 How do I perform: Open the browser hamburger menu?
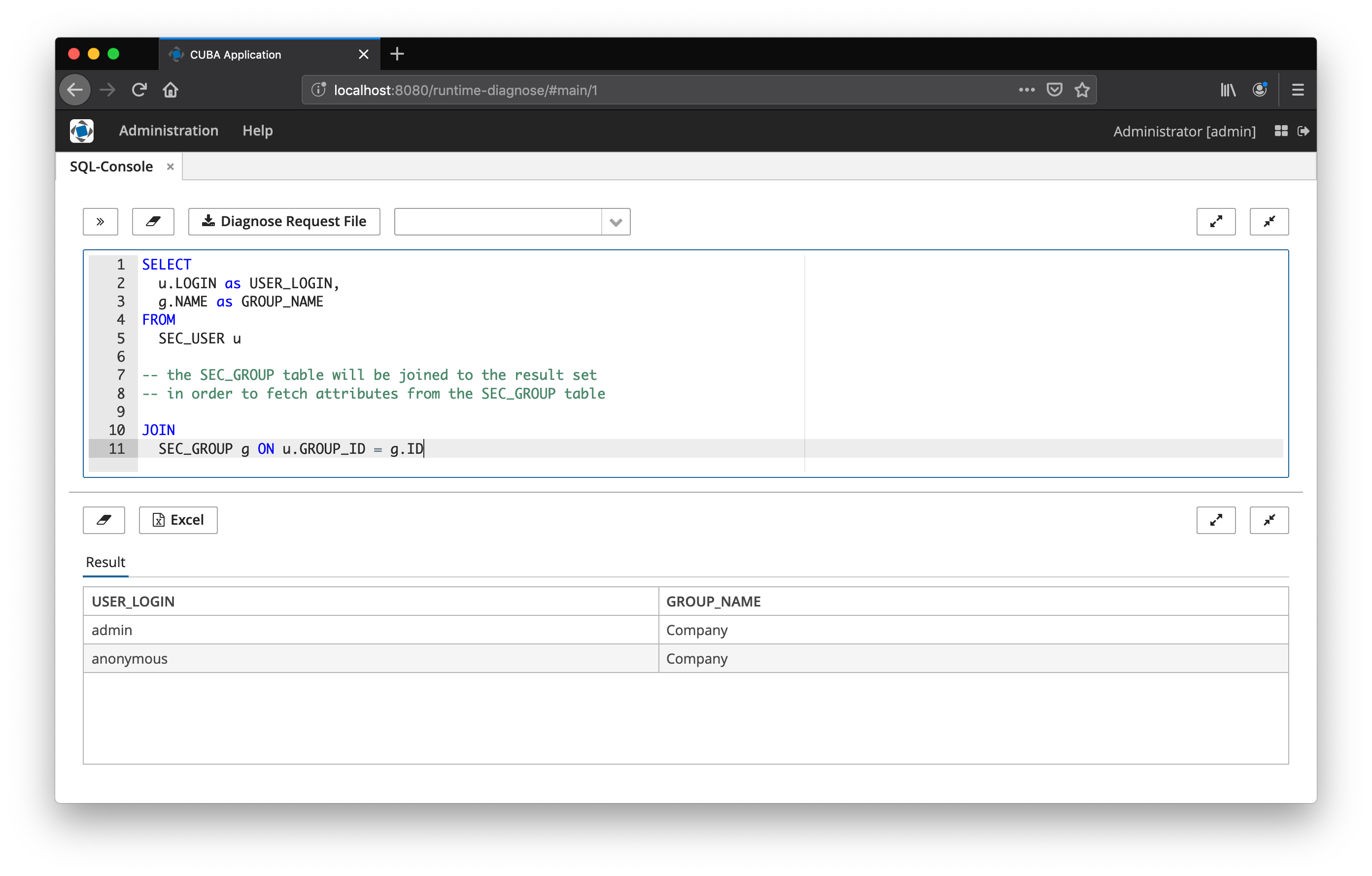(1298, 89)
